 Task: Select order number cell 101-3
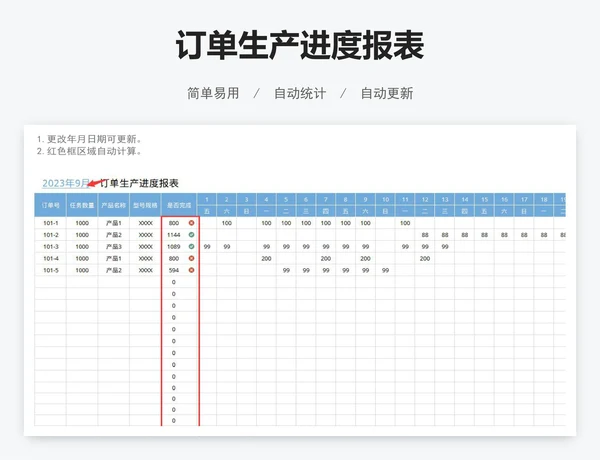(x=51, y=247)
